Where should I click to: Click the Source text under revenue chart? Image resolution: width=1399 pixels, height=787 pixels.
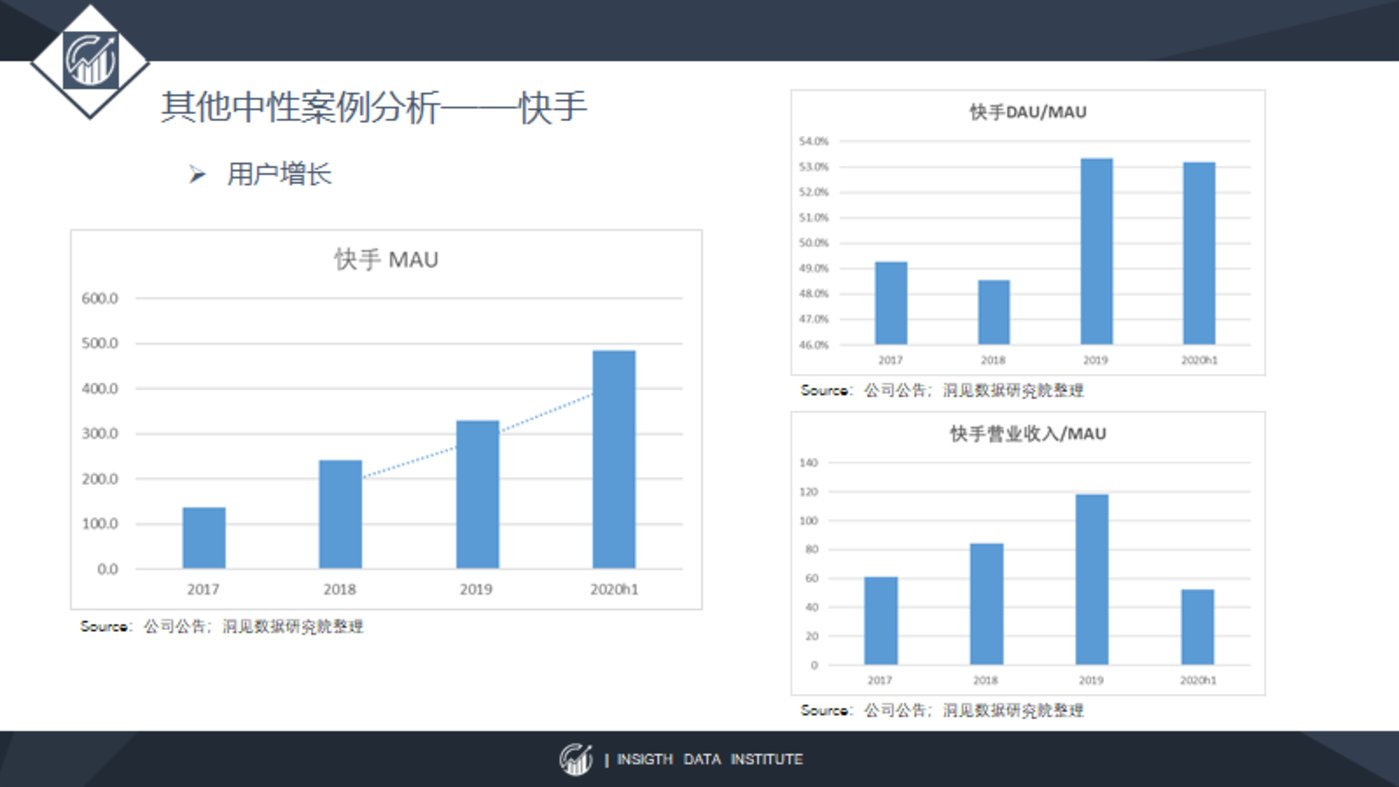942,710
